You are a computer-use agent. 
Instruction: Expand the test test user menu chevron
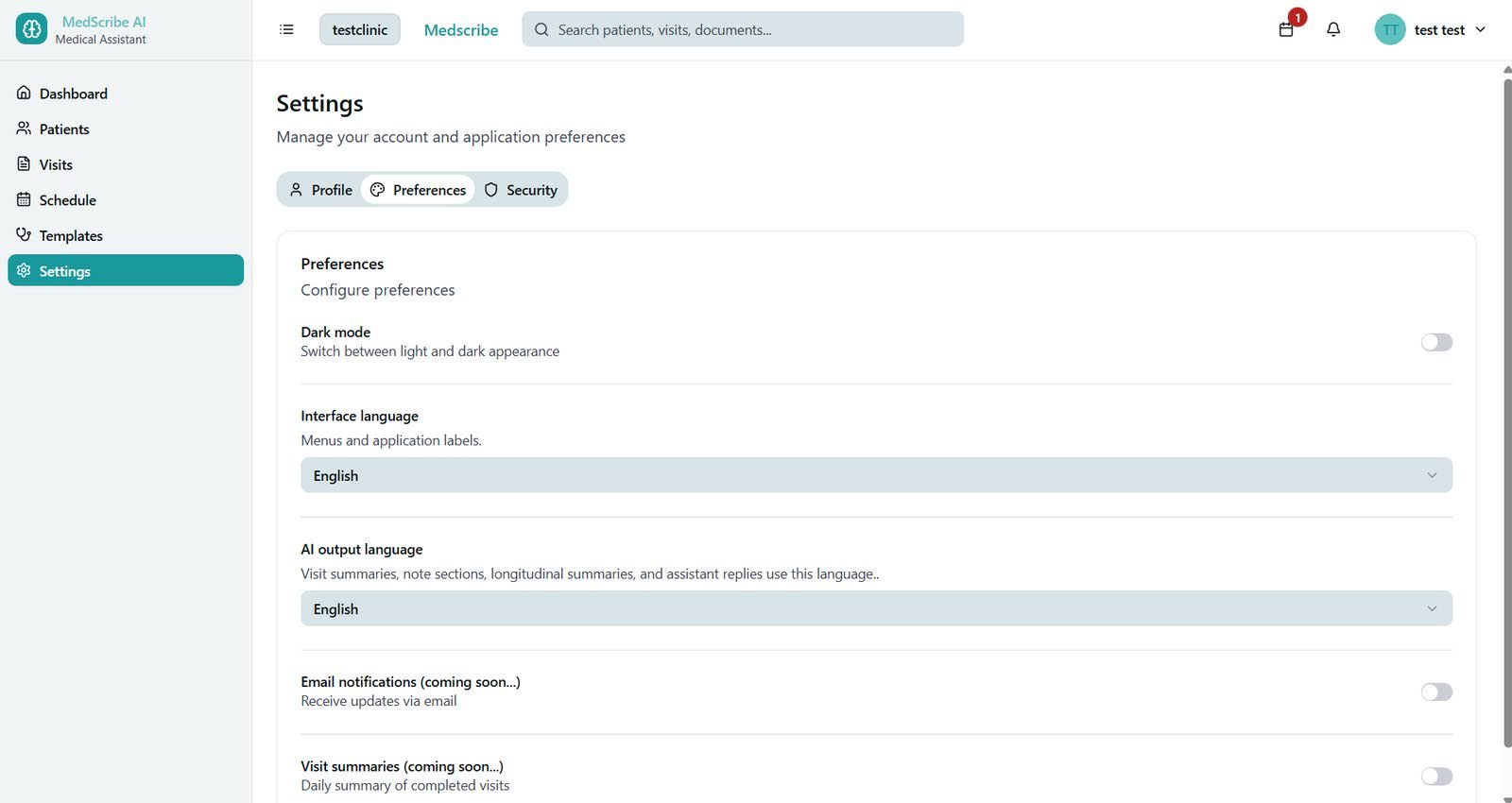1480,29
